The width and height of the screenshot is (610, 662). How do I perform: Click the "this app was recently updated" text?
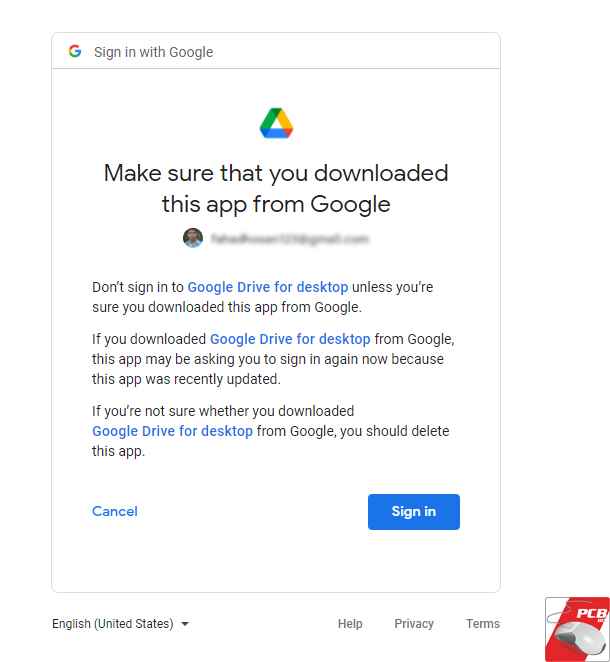186,379
